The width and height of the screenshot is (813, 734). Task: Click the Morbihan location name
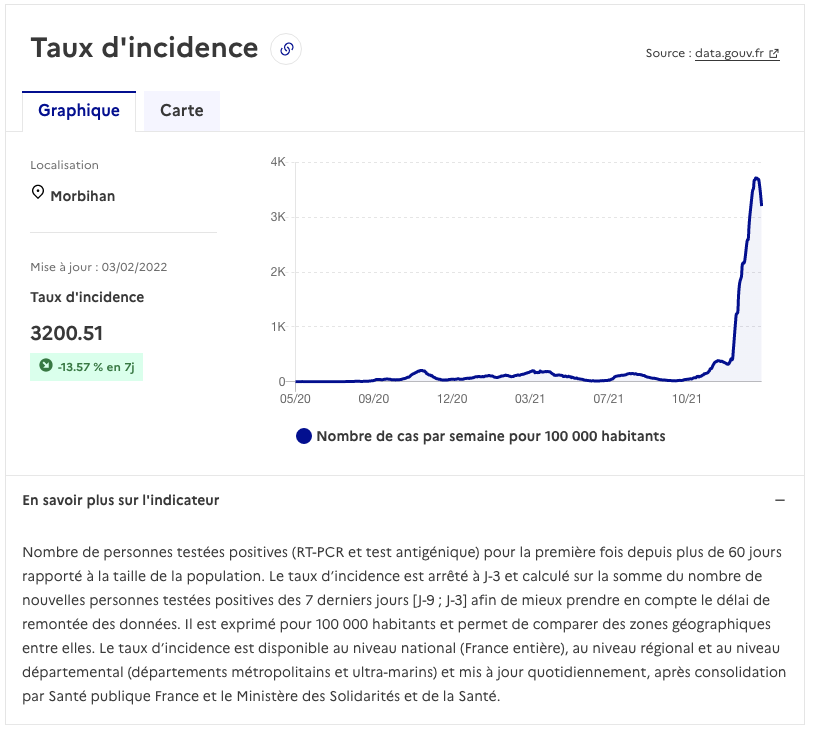(x=83, y=196)
